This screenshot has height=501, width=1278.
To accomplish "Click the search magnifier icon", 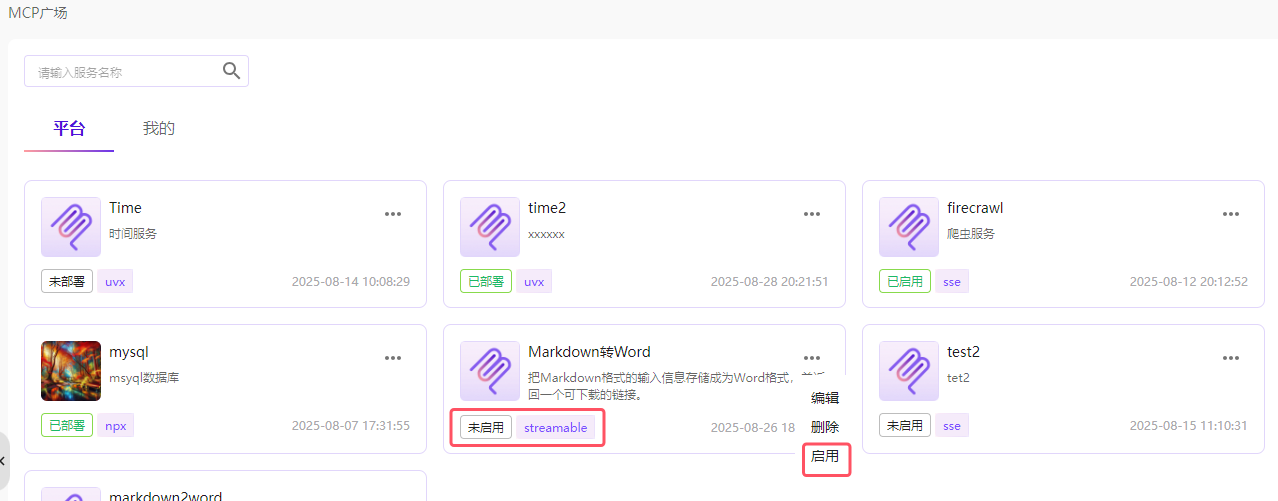I will click(231, 70).
